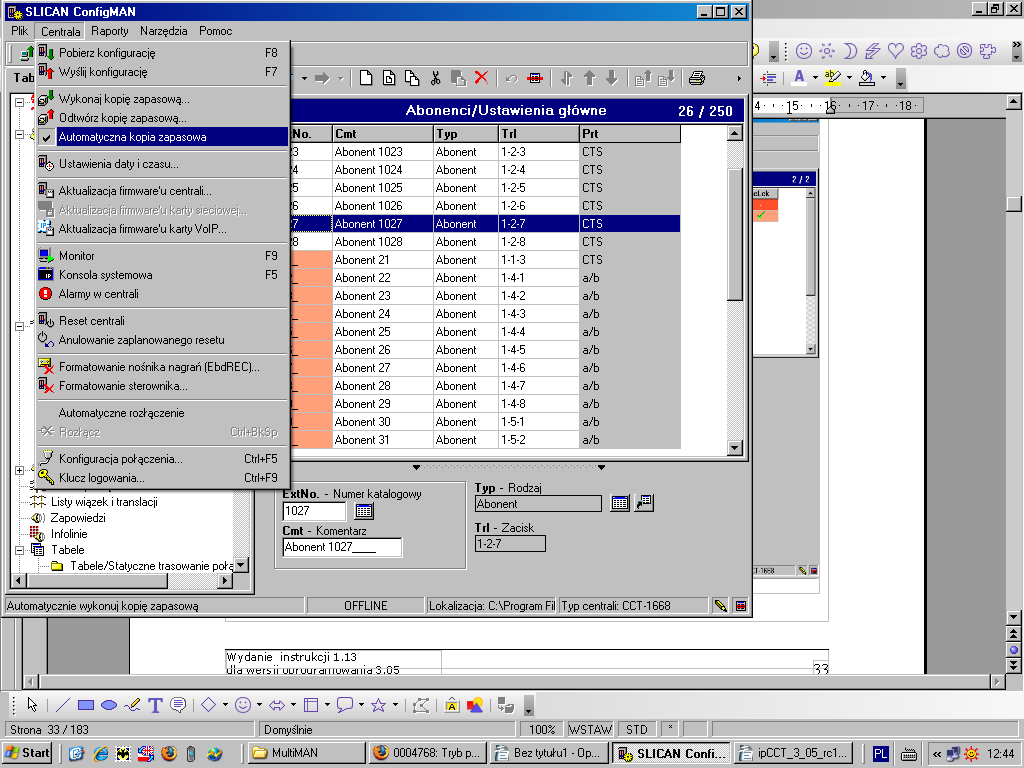
Task: Click the font color A swatch button
Action: (799, 78)
